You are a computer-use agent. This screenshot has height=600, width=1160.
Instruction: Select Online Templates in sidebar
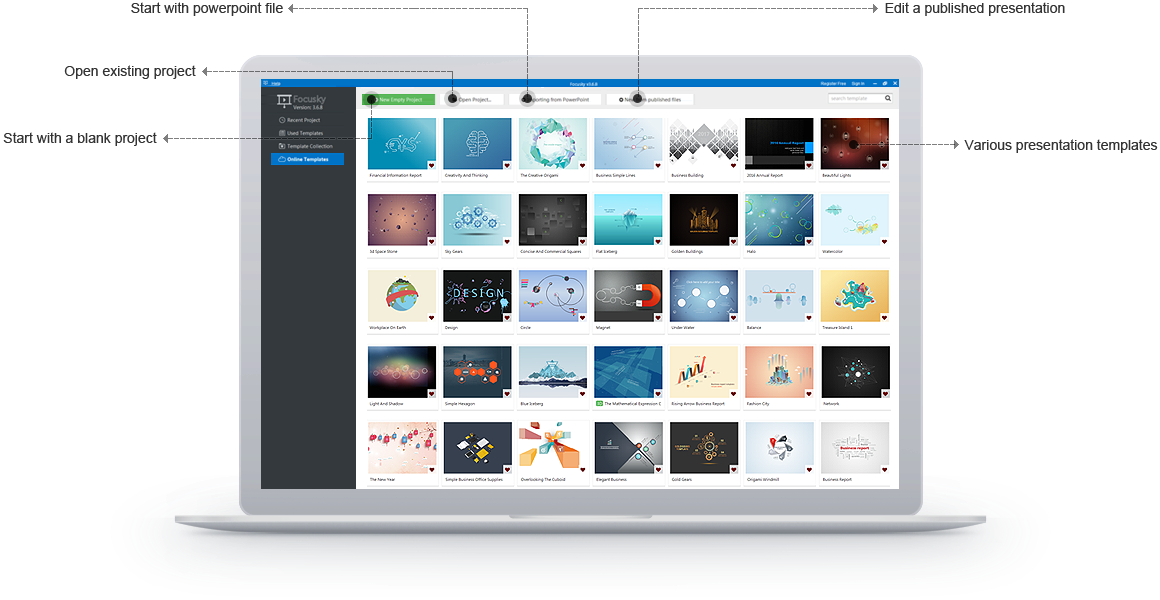[x=307, y=159]
